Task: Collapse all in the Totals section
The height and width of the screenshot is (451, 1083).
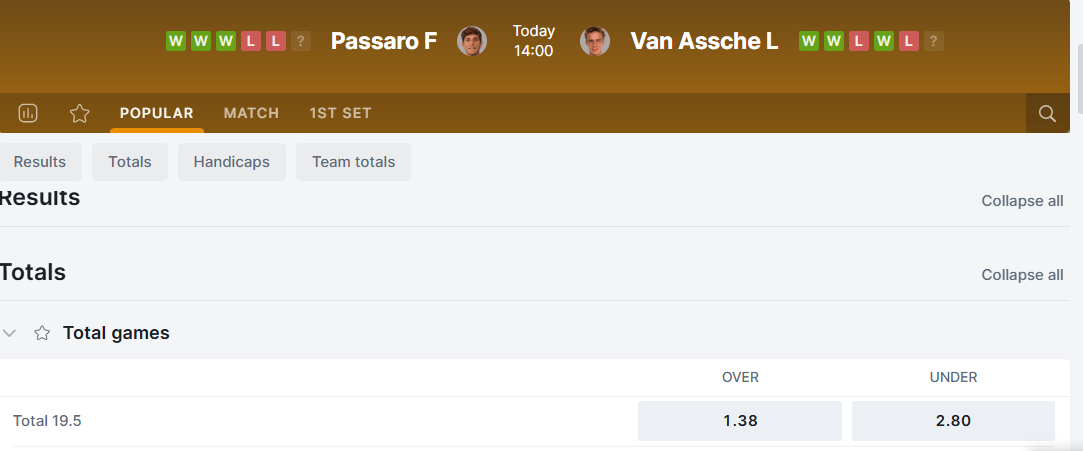Action: point(1022,274)
